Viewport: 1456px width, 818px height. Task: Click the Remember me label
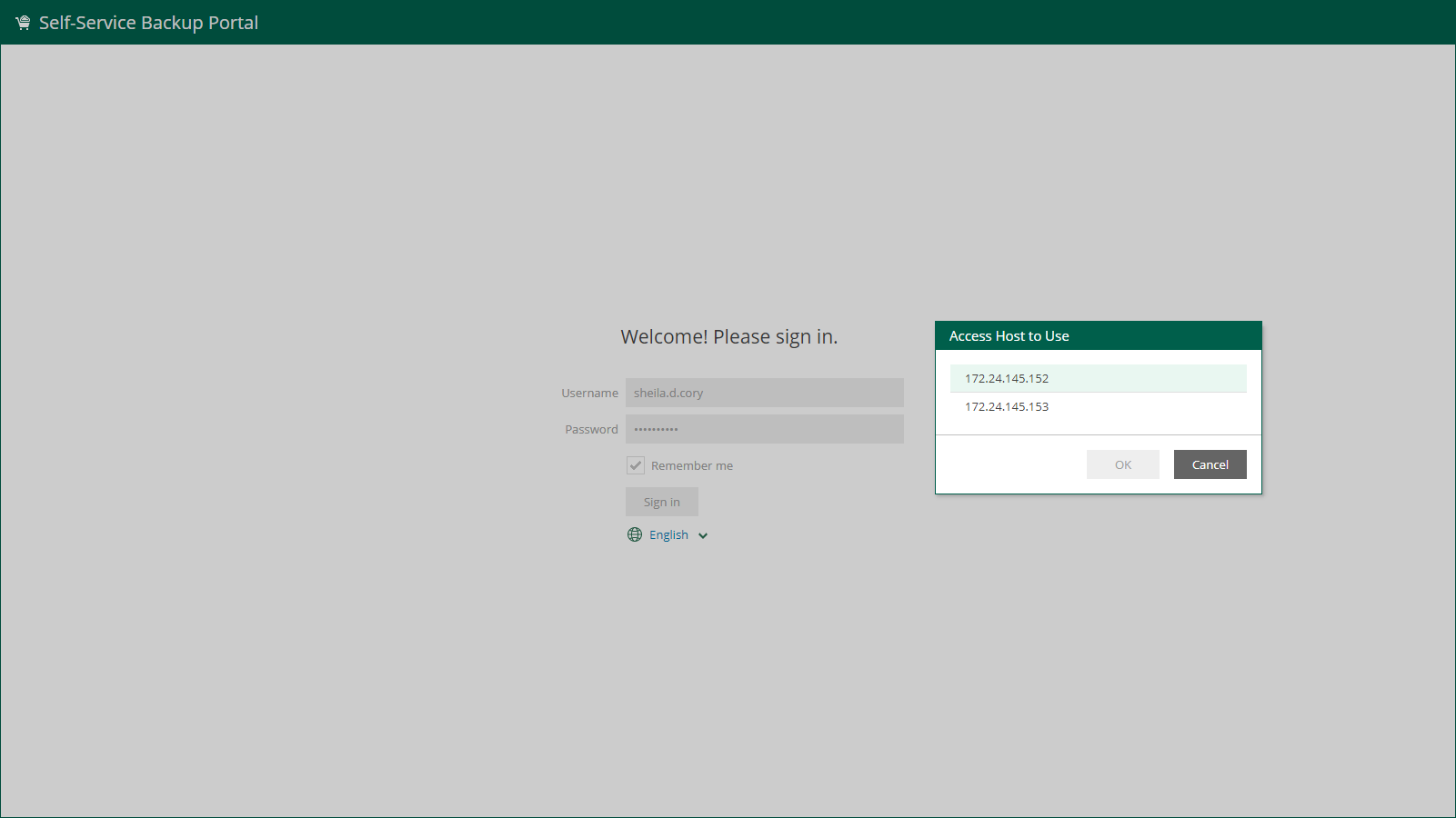coord(692,465)
